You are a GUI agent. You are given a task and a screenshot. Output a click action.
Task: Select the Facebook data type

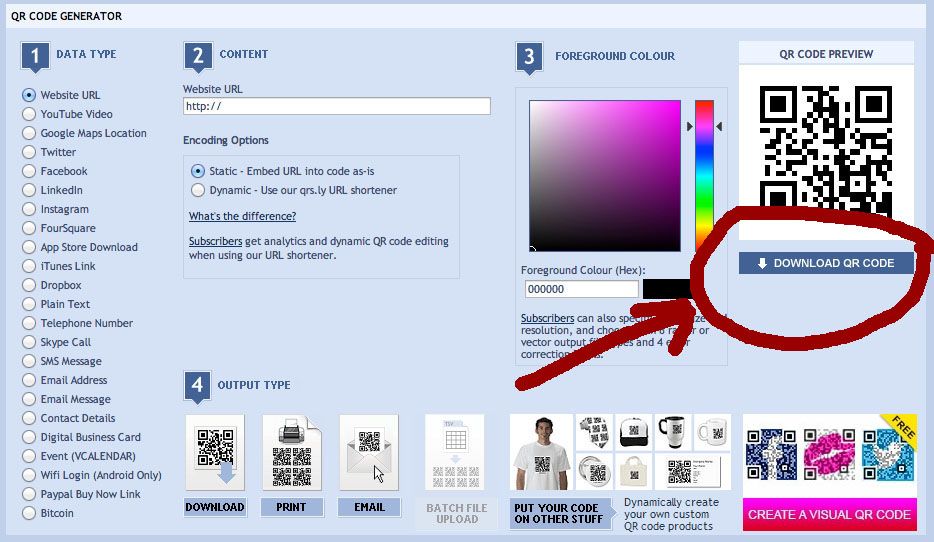pyautogui.click(x=29, y=172)
